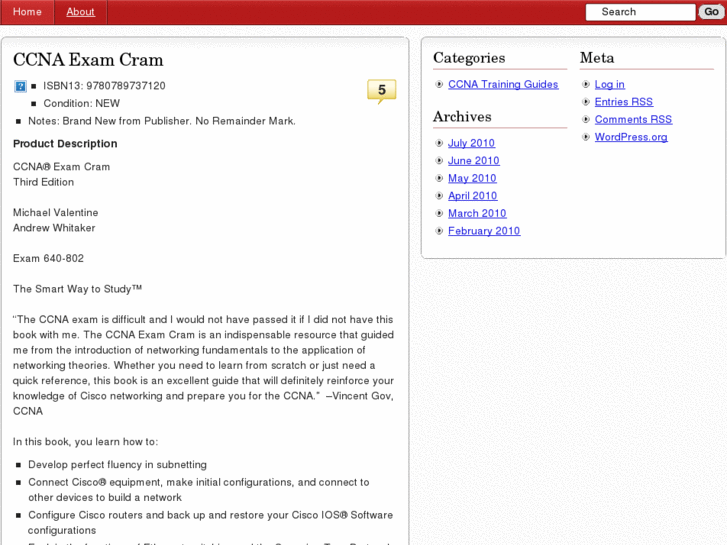This screenshot has height=545, width=727.
Task: Open the blue question mark icon beside ISBN13
Action: click(x=20, y=86)
